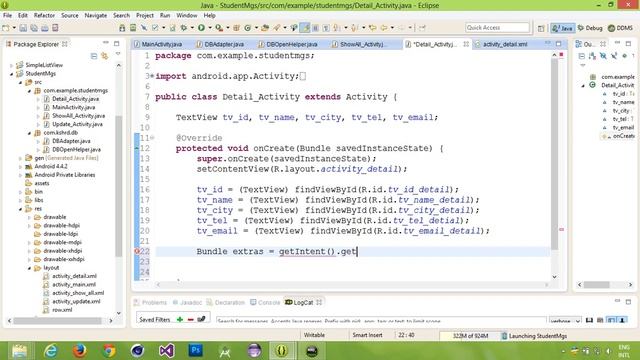Click the Quick Access search field

pos(497,27)
